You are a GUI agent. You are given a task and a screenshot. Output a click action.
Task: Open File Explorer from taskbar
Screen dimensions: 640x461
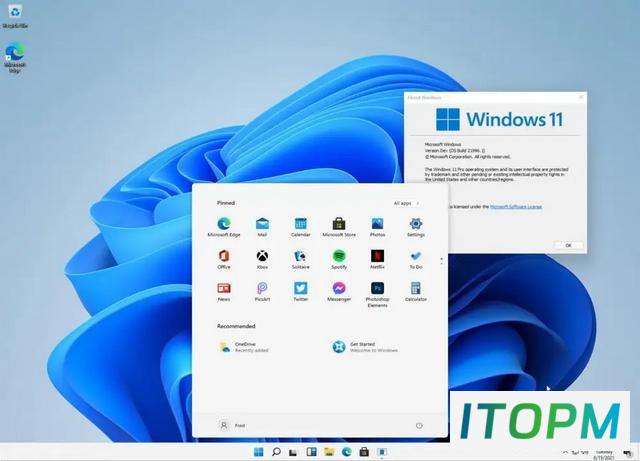(x=329, y=452)
